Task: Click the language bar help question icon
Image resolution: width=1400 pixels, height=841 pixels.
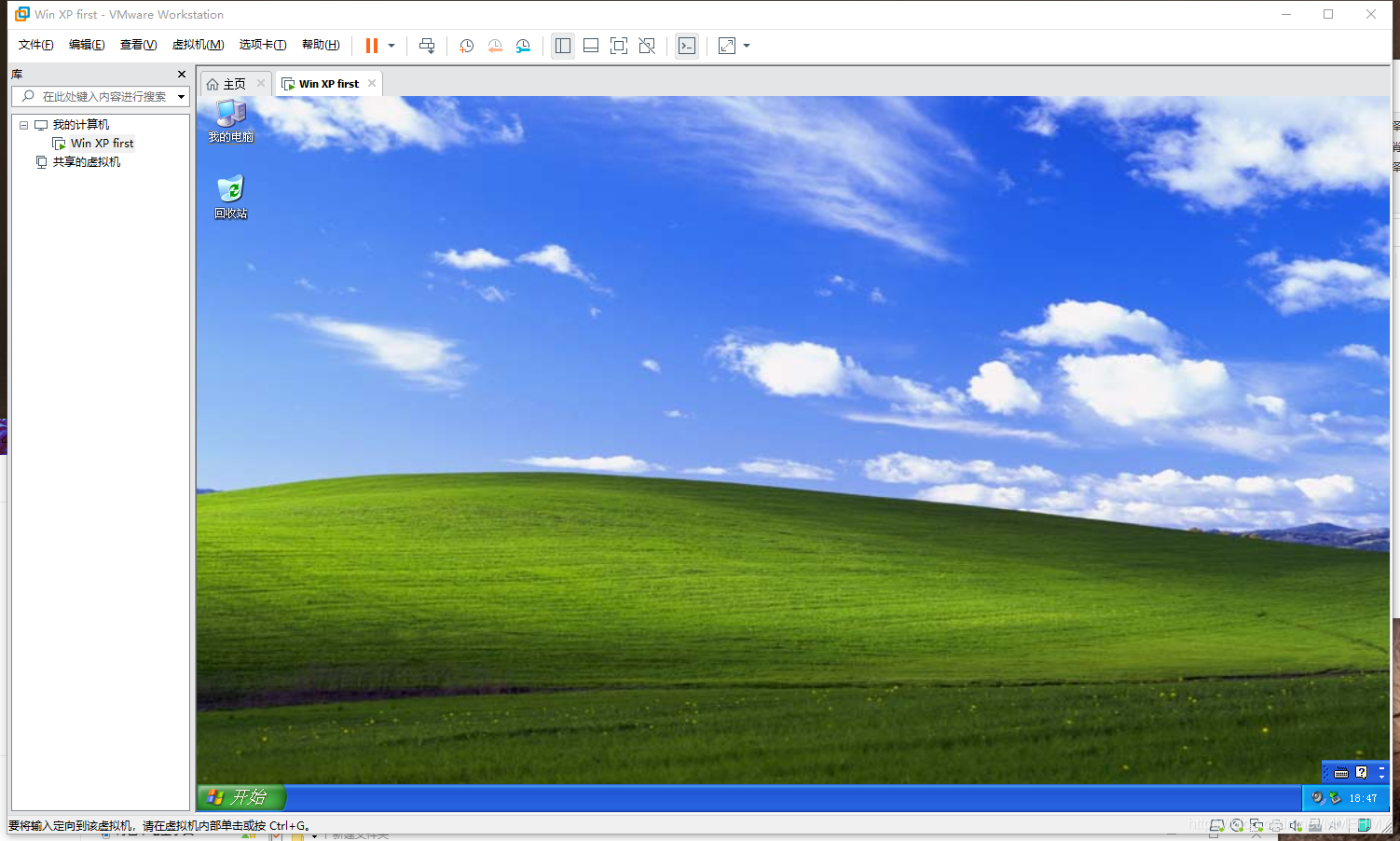Action: point(1362,772)
